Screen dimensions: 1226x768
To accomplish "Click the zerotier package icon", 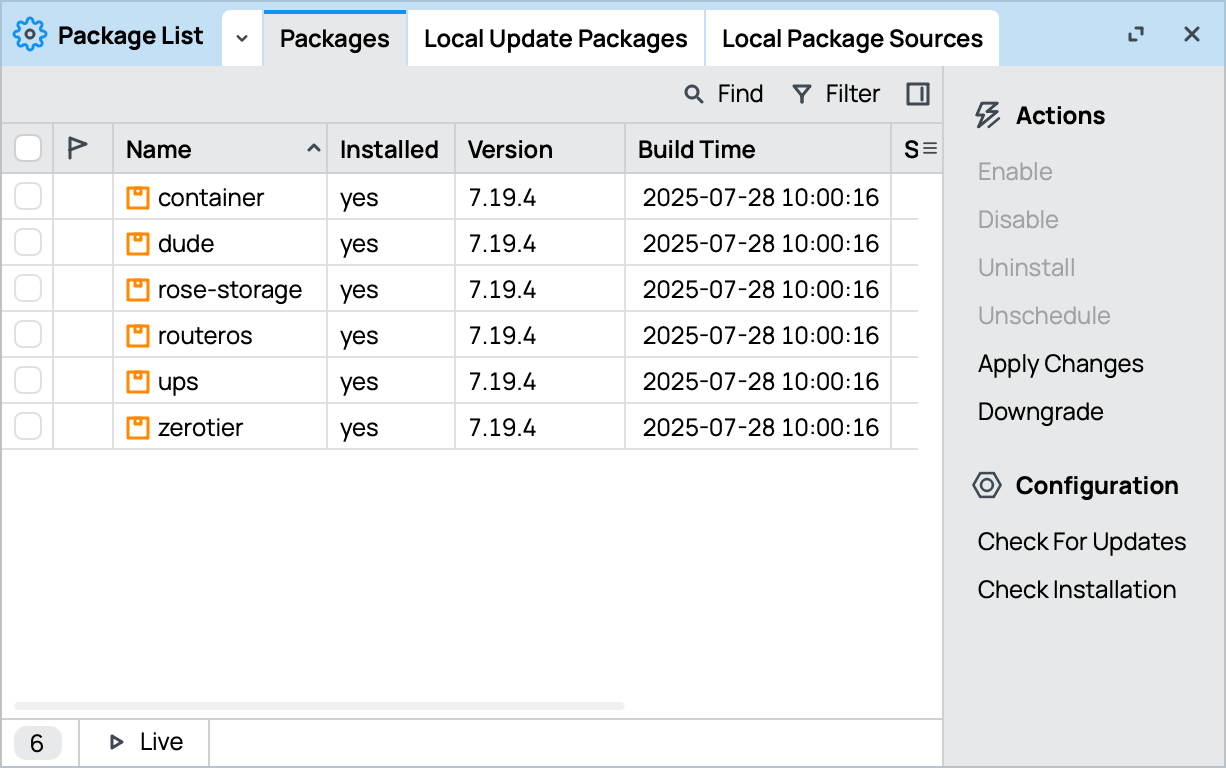I will [138, 428].
